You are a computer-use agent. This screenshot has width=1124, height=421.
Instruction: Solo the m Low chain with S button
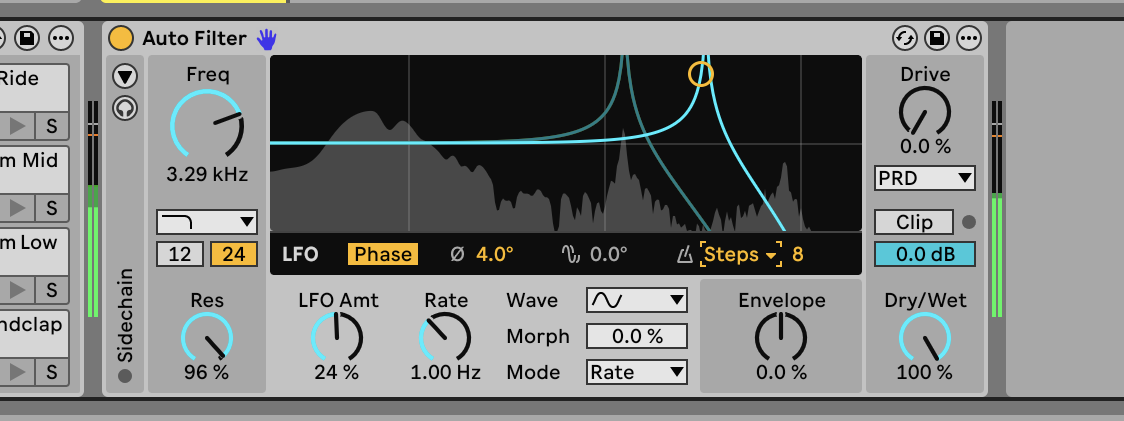click(x=52, y=290)
